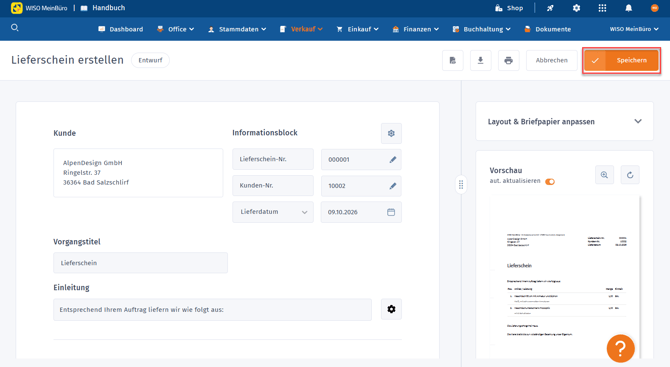670x367 pixels.
Task: Click the Einleitung text field
Action: click(212, 310)
